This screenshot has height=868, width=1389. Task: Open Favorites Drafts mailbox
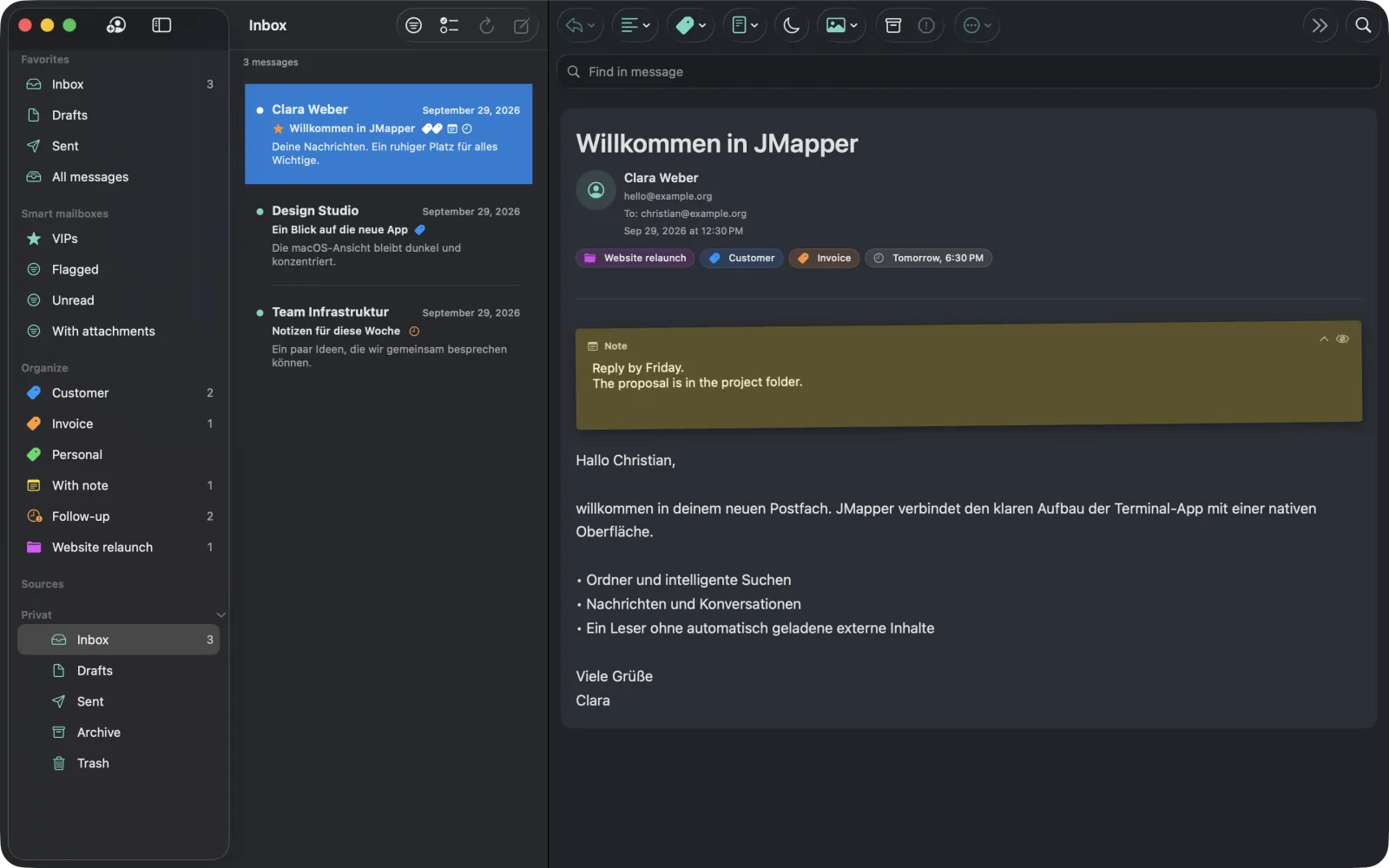(x=119, y=115)
